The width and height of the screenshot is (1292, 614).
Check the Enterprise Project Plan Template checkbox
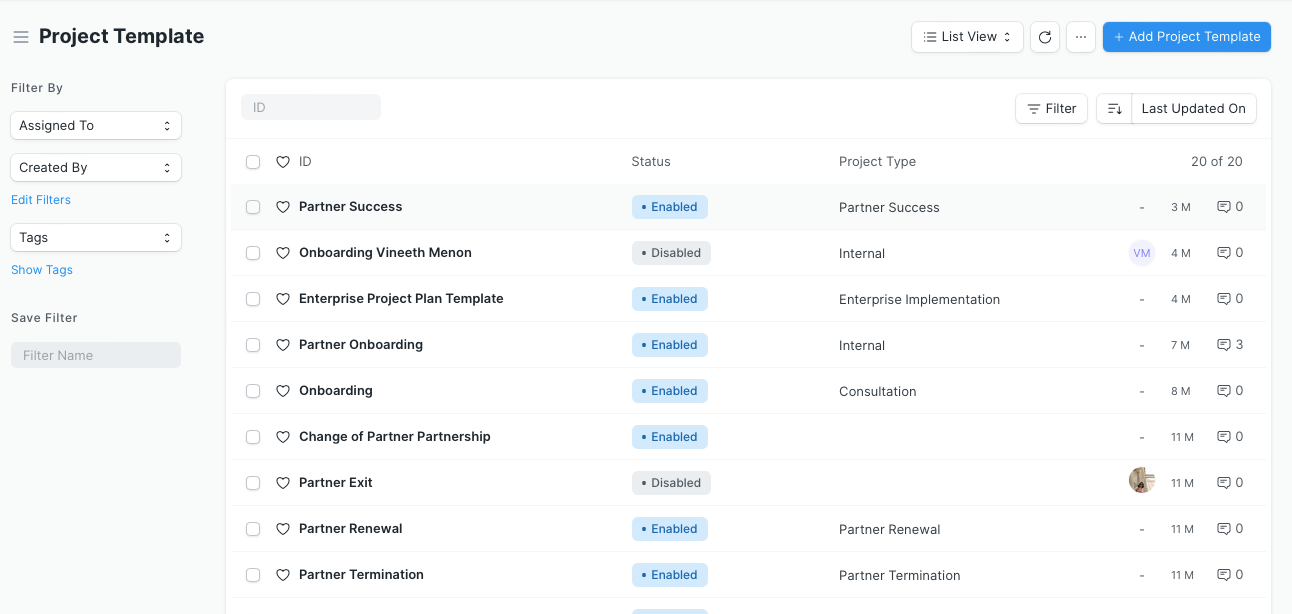point(253,299)
